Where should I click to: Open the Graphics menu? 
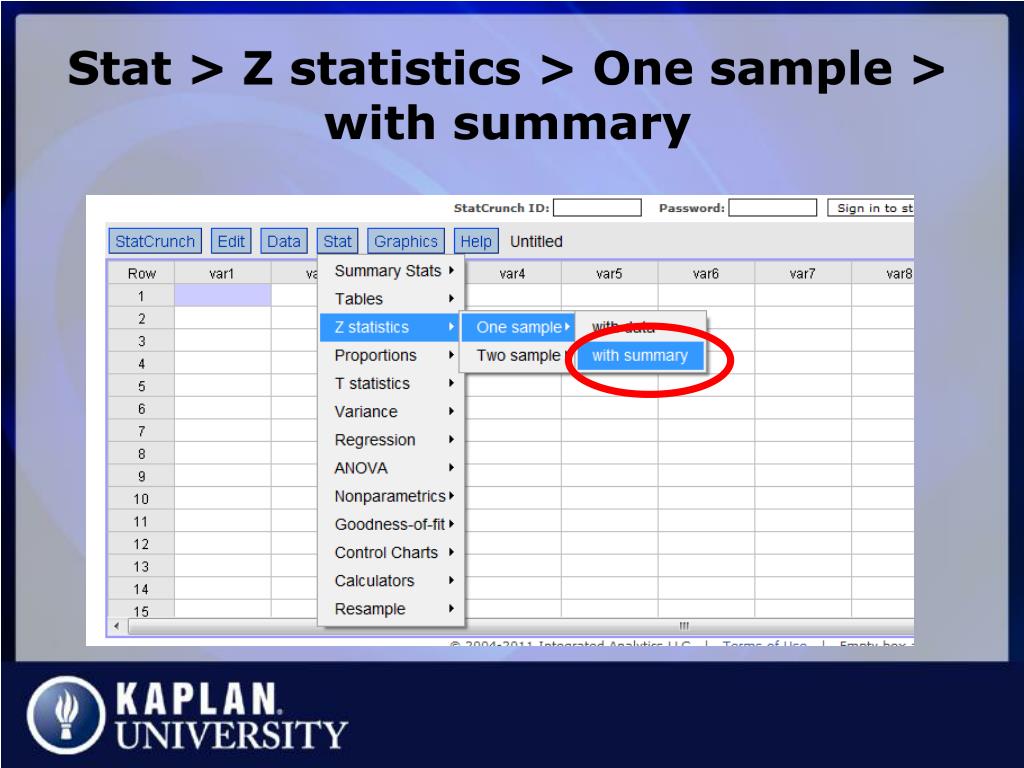406,241
